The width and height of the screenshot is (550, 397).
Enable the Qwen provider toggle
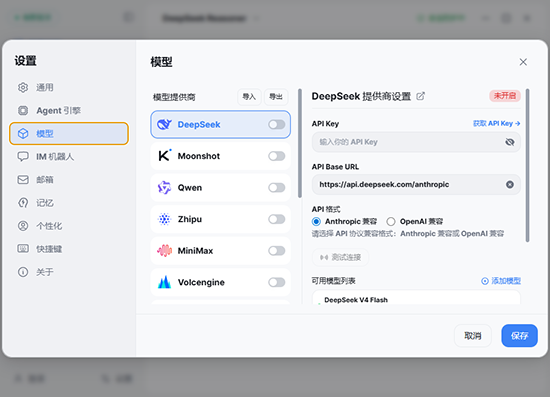(x=277, y=188)
